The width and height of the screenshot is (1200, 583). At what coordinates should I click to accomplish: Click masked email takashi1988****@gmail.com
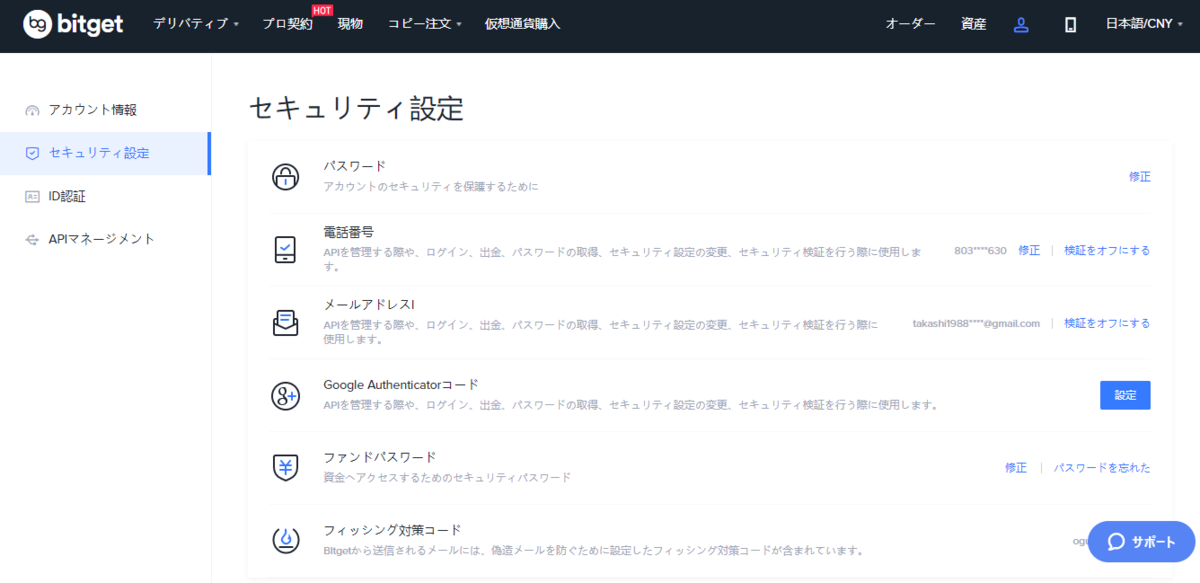coord(976,323)
